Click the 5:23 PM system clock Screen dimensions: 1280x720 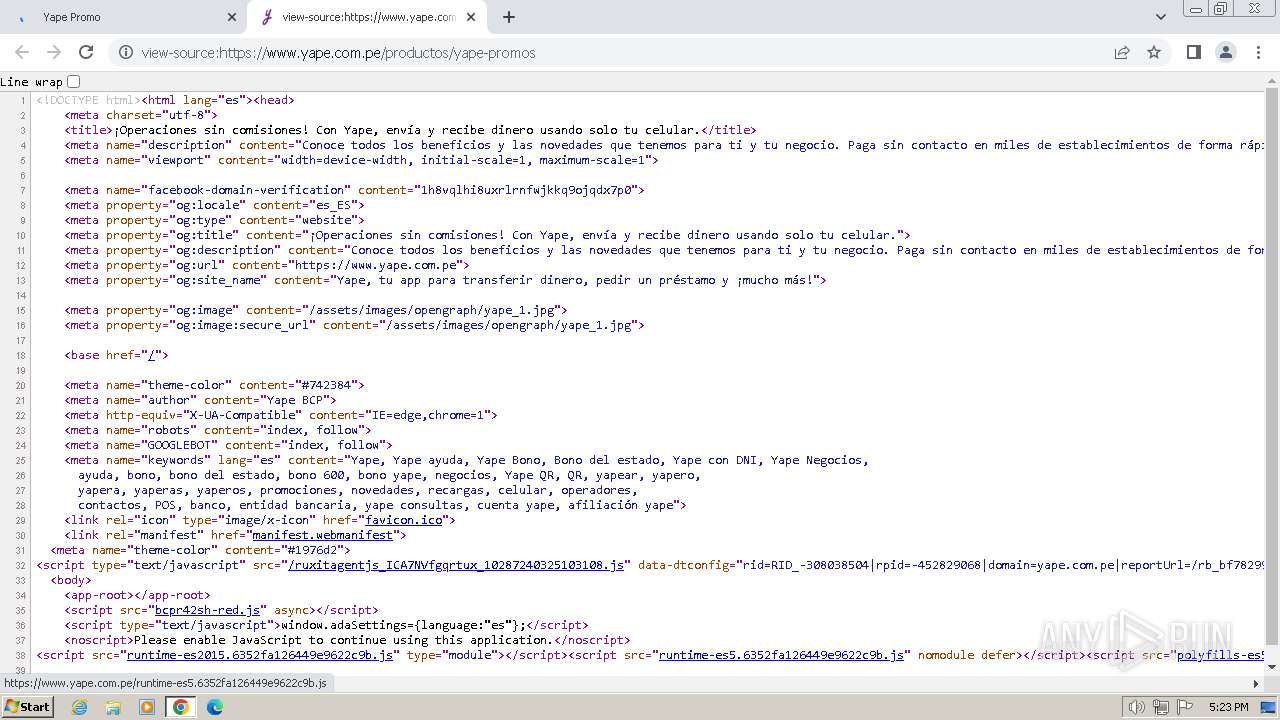point(1229,707)
